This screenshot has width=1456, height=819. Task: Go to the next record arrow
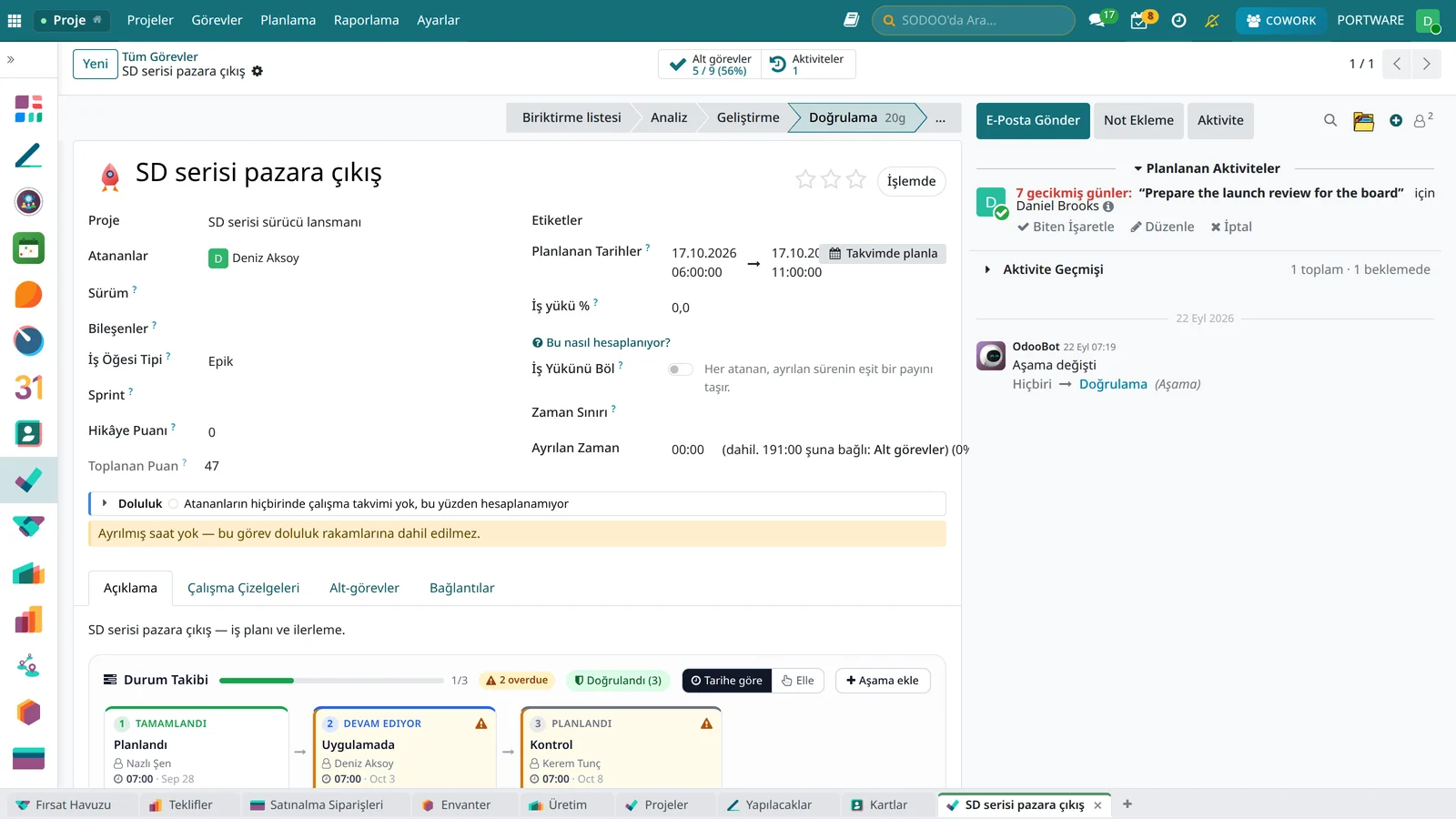1426,64
